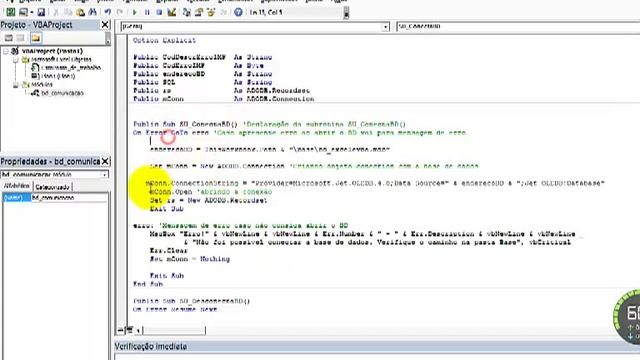Click the Copy icon in toolbar
The width and height of the screenshot is (640, 360).
tap(68, 12)
